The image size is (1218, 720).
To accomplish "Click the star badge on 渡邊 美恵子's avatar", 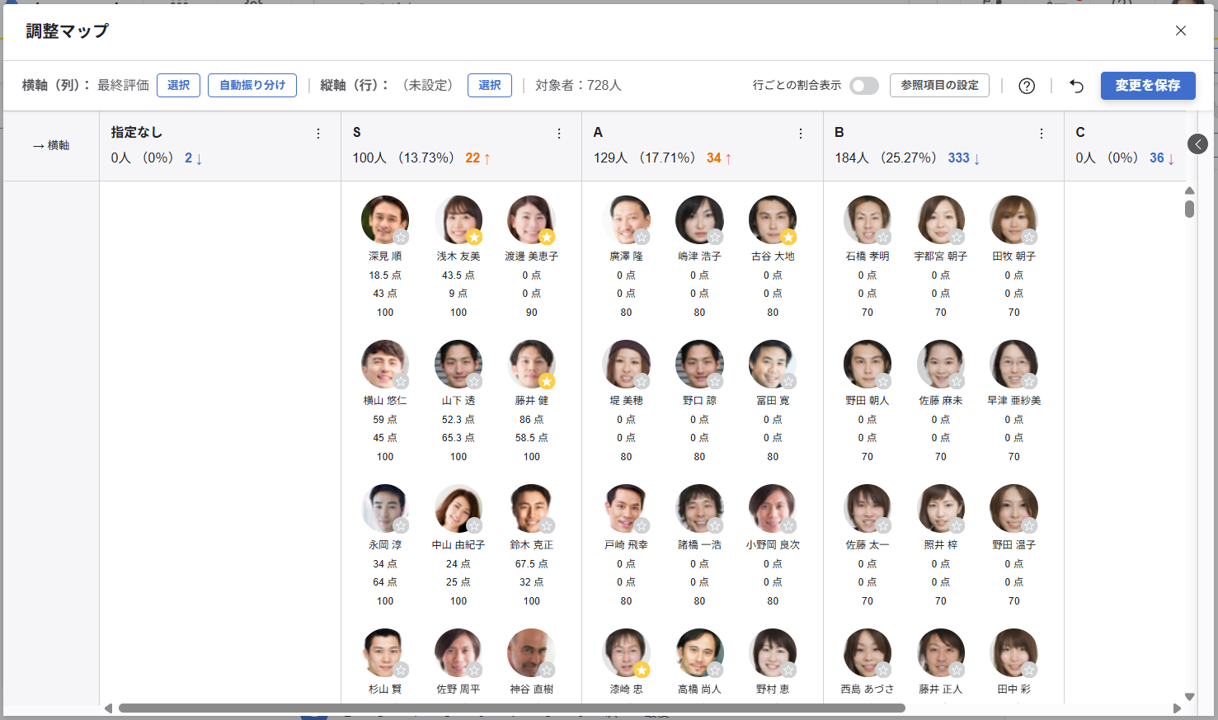I will click(546, 236).
